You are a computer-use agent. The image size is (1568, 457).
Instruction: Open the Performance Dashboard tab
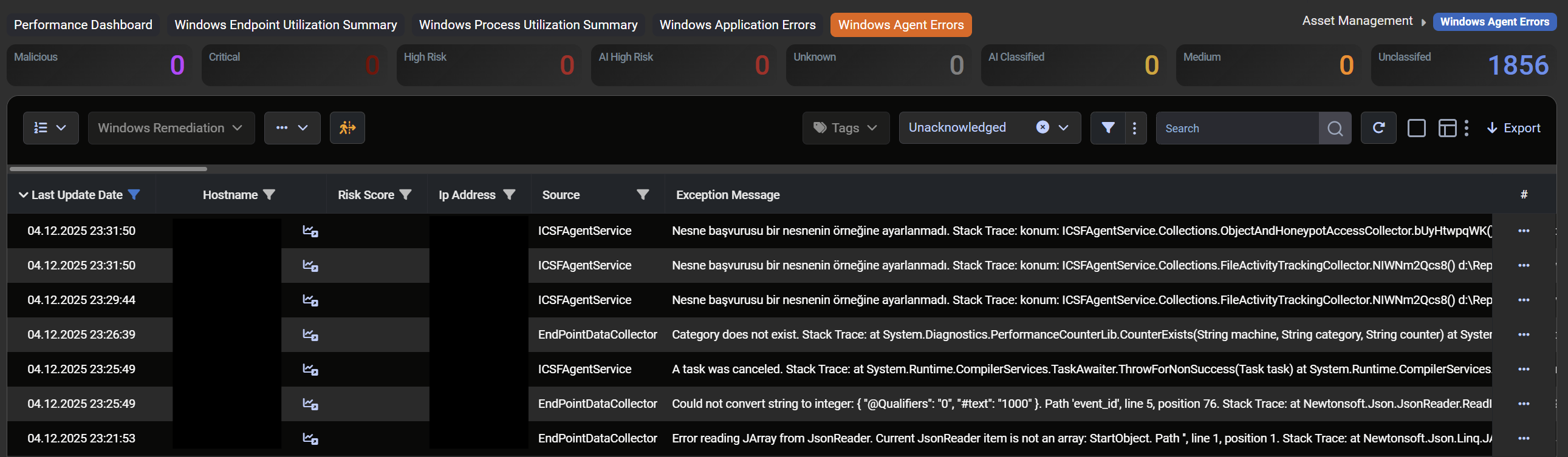pos(83,25)
